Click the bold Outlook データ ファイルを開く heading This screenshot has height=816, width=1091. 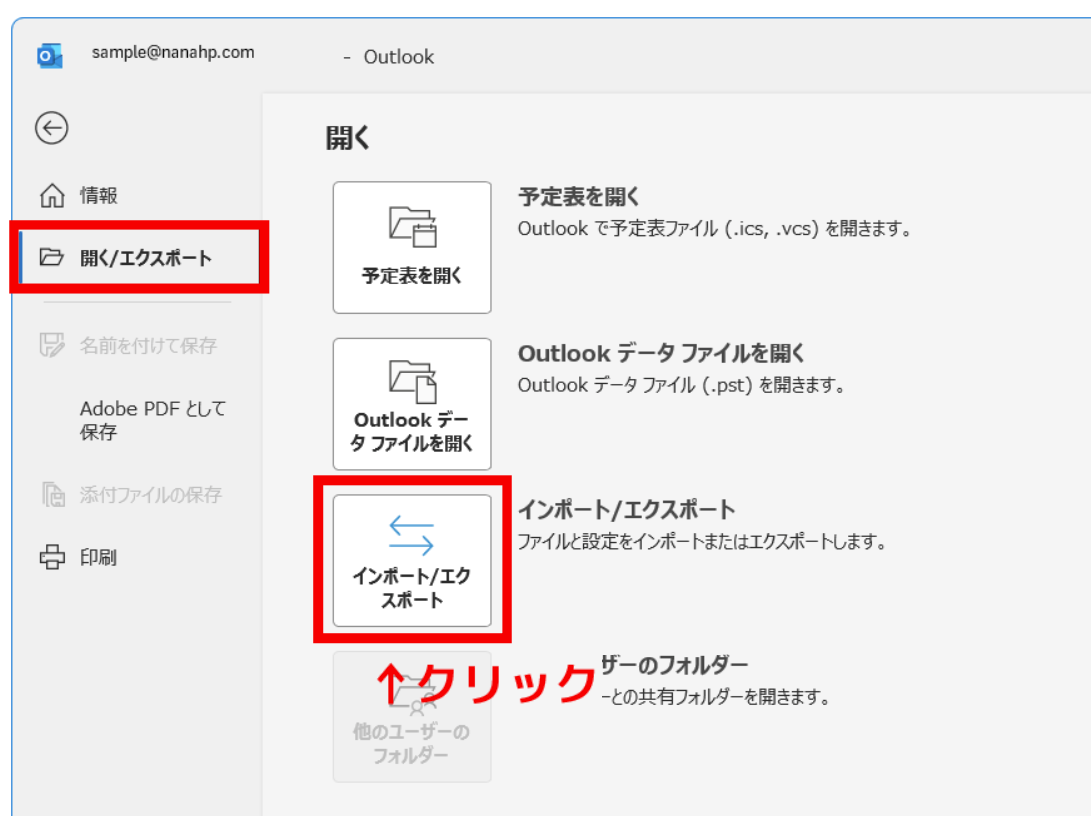click(661, 353)
